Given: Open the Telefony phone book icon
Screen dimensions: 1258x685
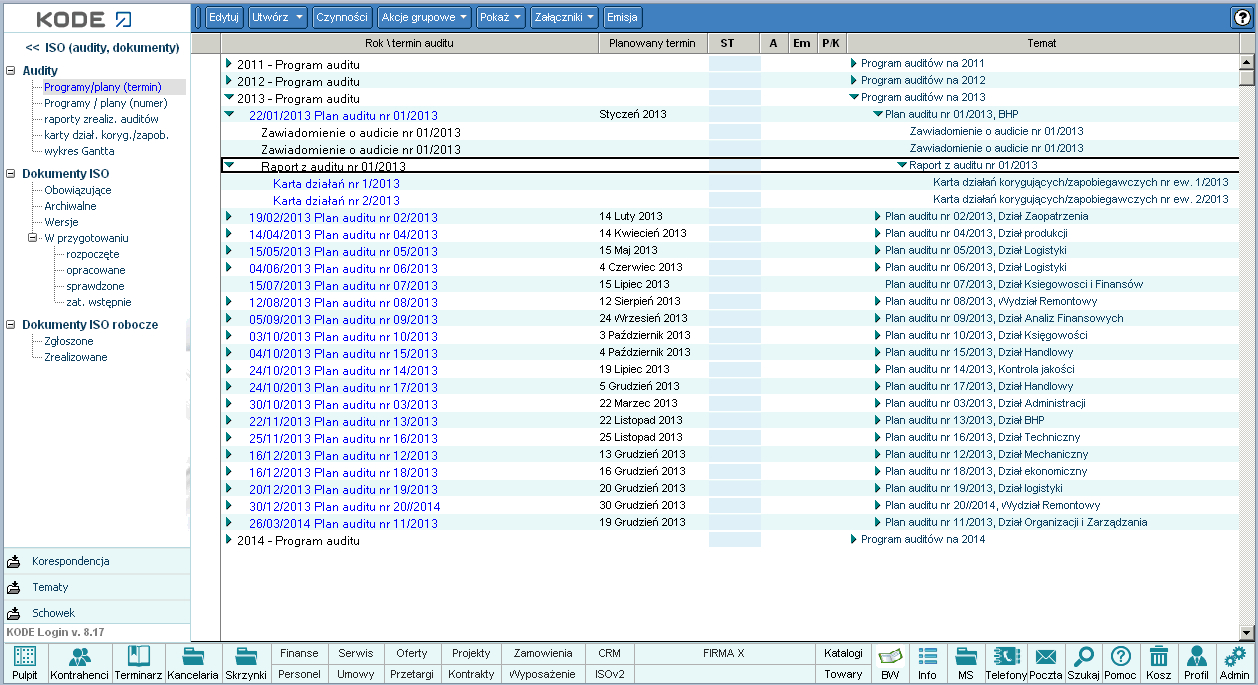Looking at the screenshot, I should pos(1006,663).
